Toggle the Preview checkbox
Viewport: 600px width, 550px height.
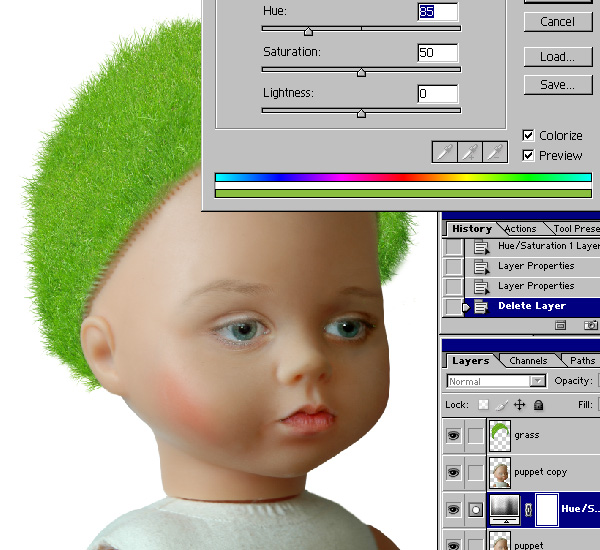click(528, 155)
